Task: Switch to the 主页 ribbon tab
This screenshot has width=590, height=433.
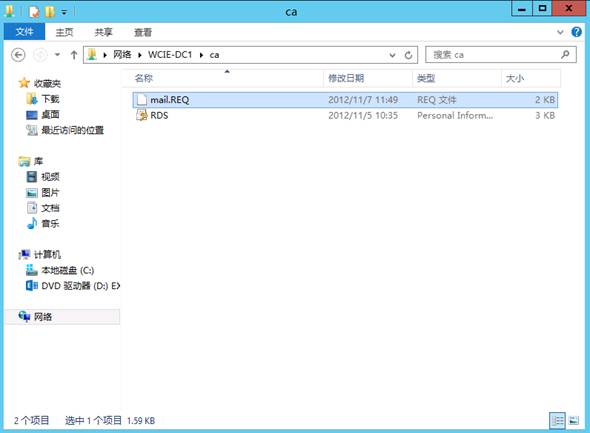Action: click(64, 32)
